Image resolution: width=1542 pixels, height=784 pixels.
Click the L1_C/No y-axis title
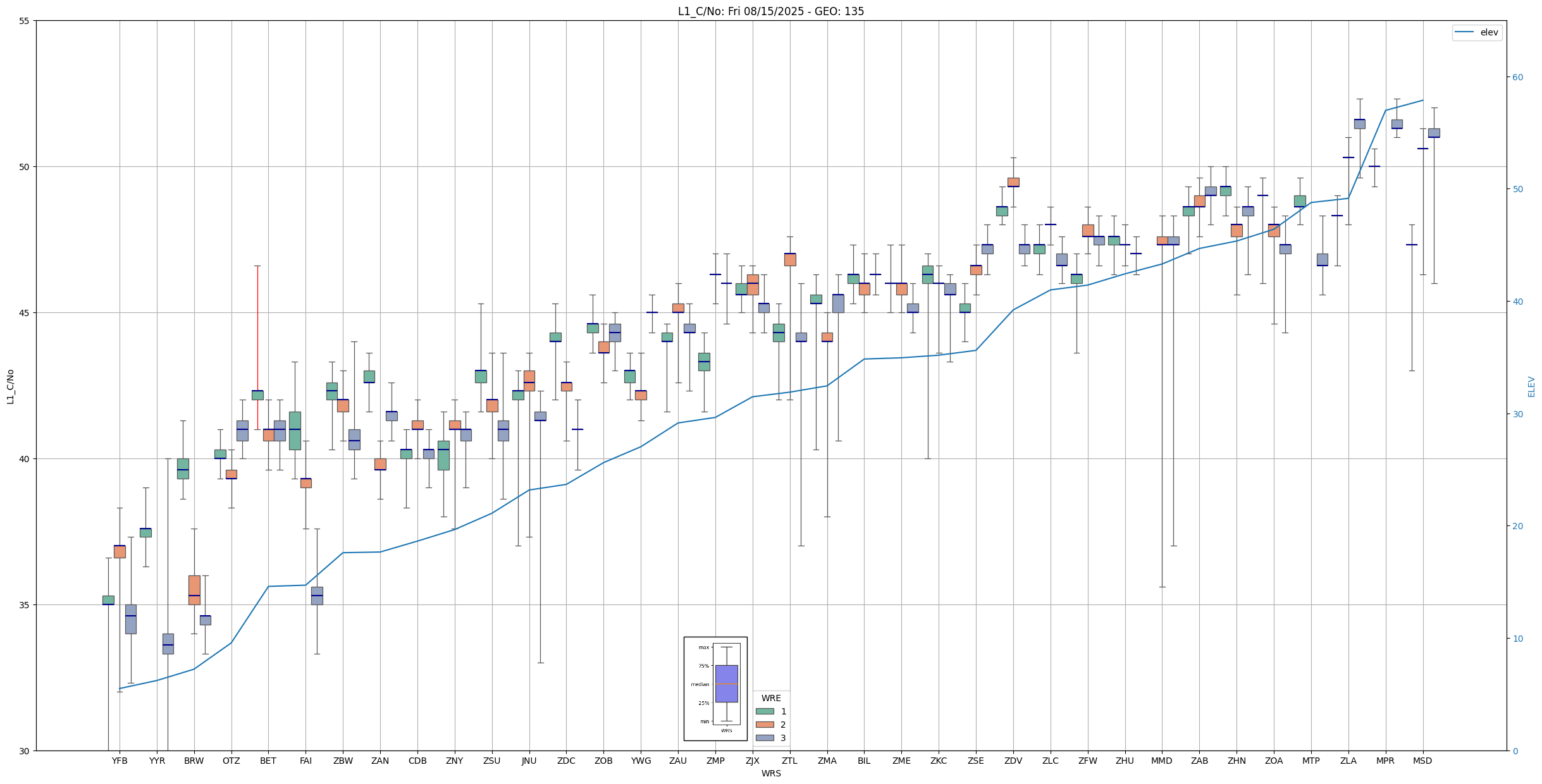click(10, 386)
